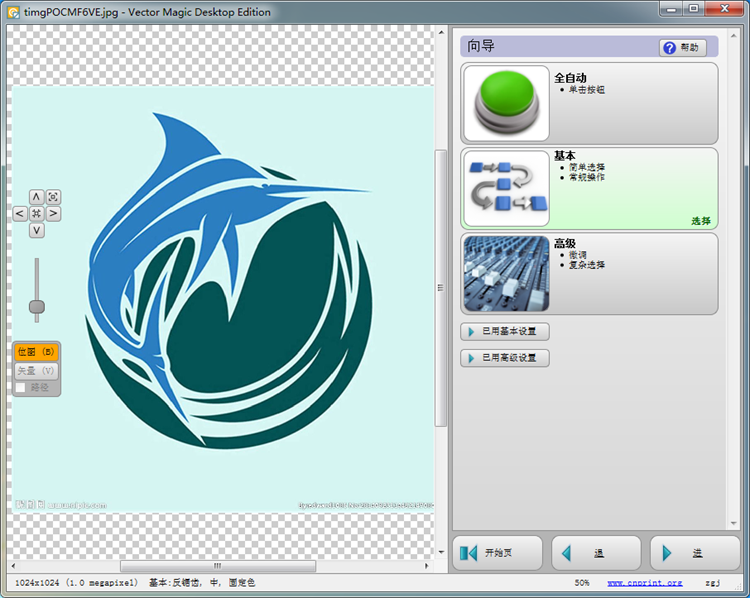Click the marlin logo image on canvas
This screenshot has width=750, height=598.
click(229, 281)
